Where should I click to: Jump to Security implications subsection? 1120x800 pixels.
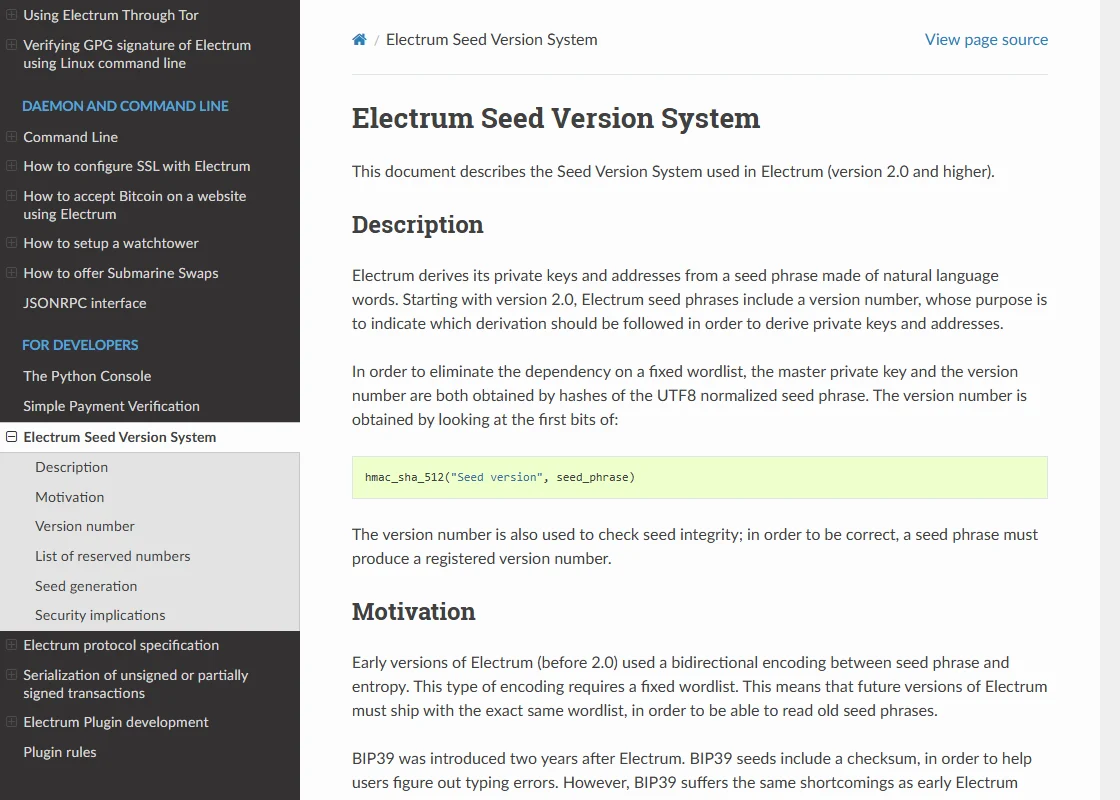[100, 615]
